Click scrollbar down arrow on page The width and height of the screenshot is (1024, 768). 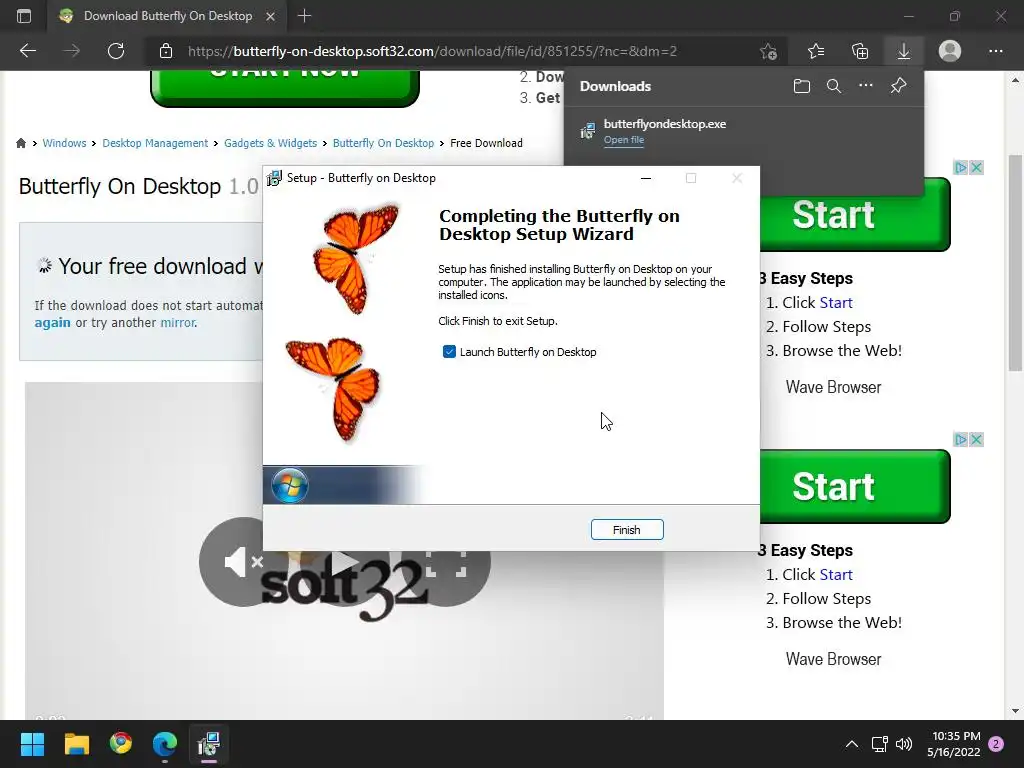[1015, 711]
